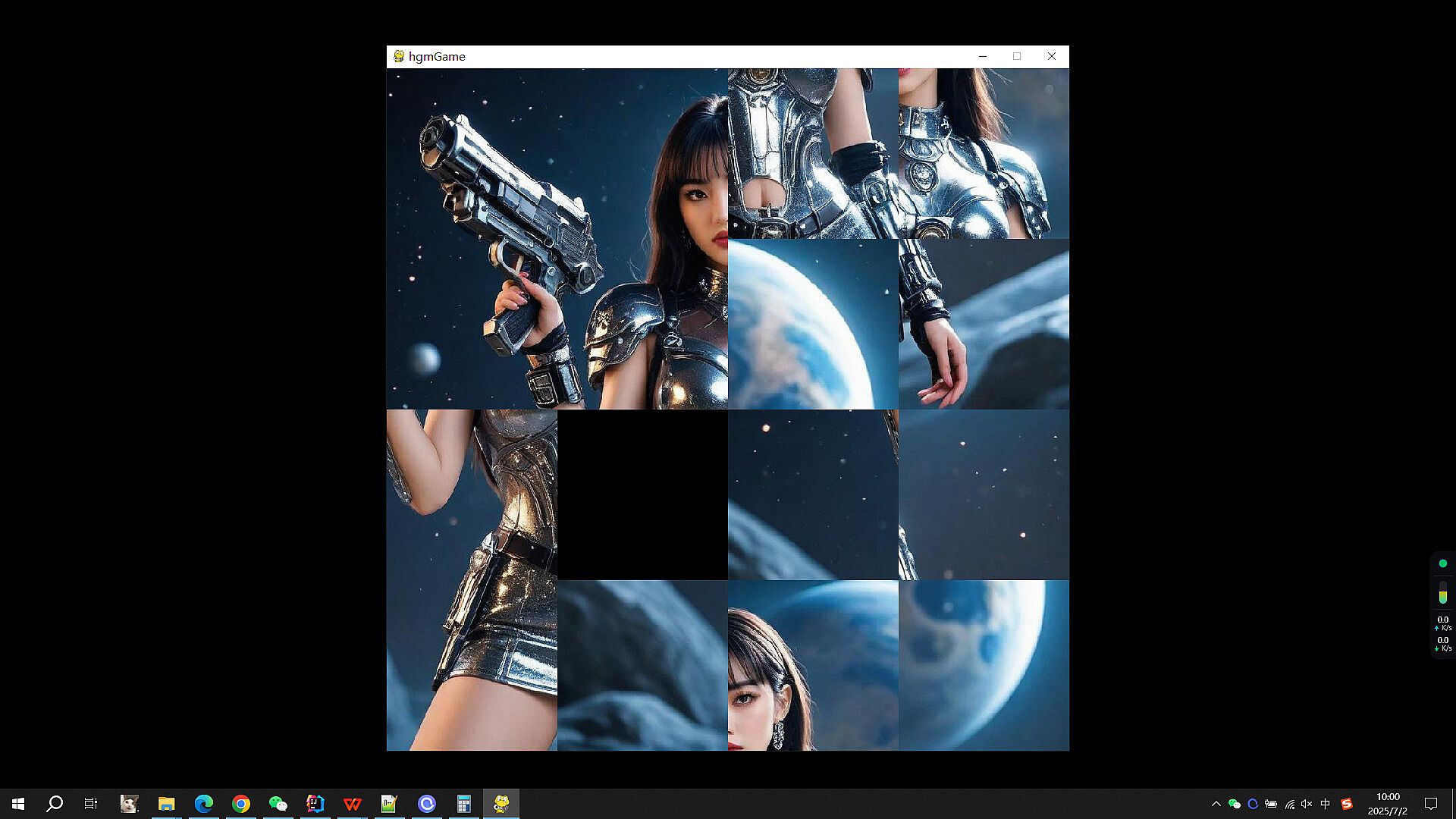The height and width of the screenshot is (819, 1456).
Task: Launch Microsoft Edge from the taskbar
Action: pos(203,804)
